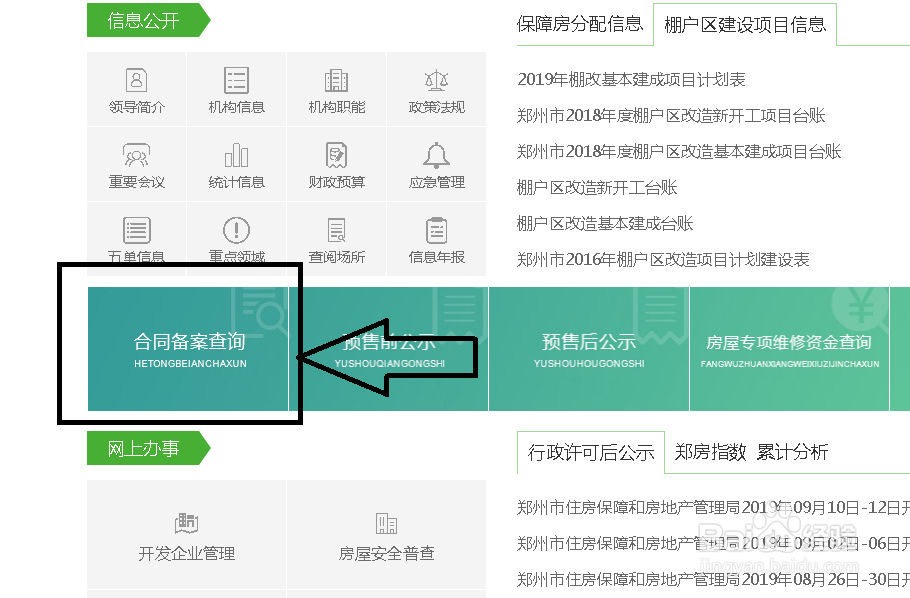Switch to the 行政许可后公示 tab

(x=589, y=452)
